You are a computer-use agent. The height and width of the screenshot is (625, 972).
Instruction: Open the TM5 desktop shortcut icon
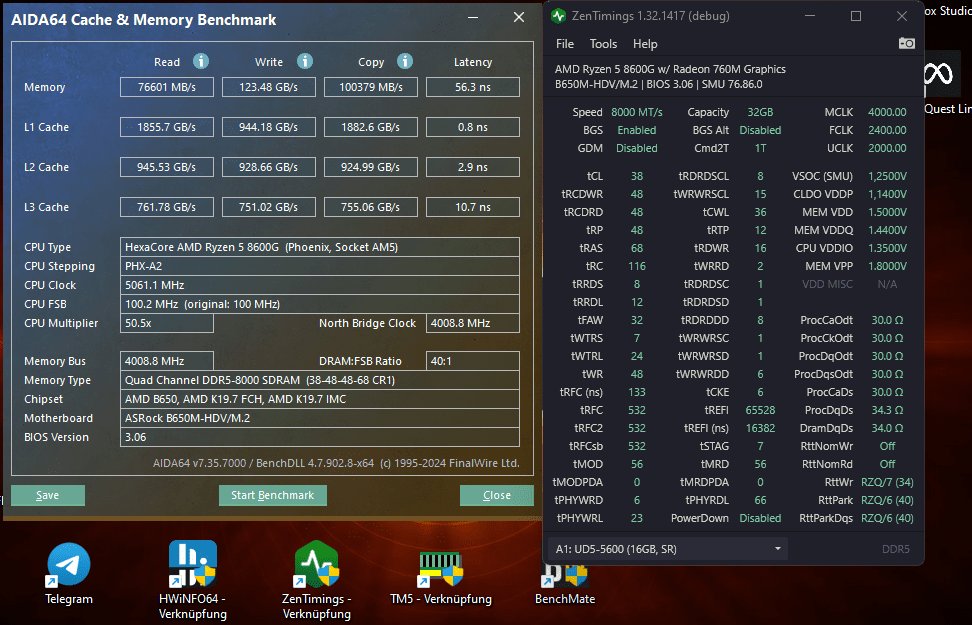[x=441, y=568]
